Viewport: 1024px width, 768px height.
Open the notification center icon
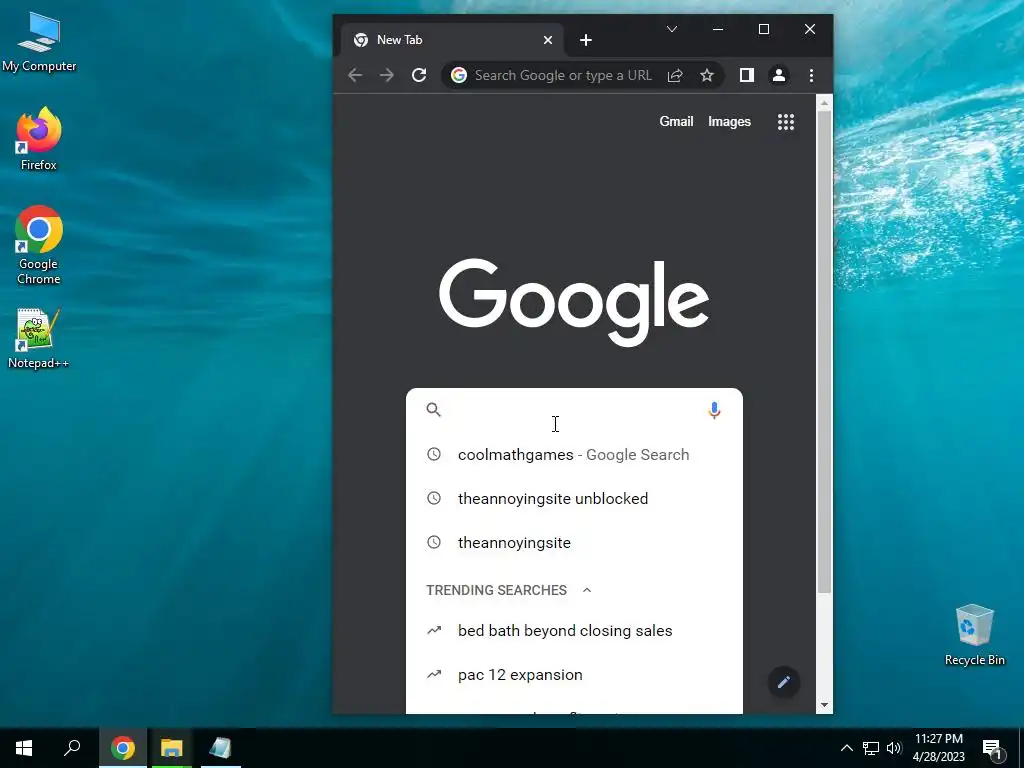993,748
